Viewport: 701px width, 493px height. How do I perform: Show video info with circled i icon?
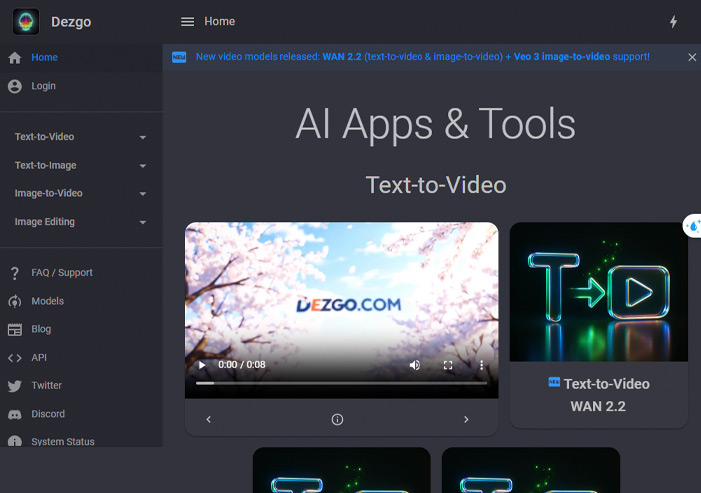coord(338,419)
